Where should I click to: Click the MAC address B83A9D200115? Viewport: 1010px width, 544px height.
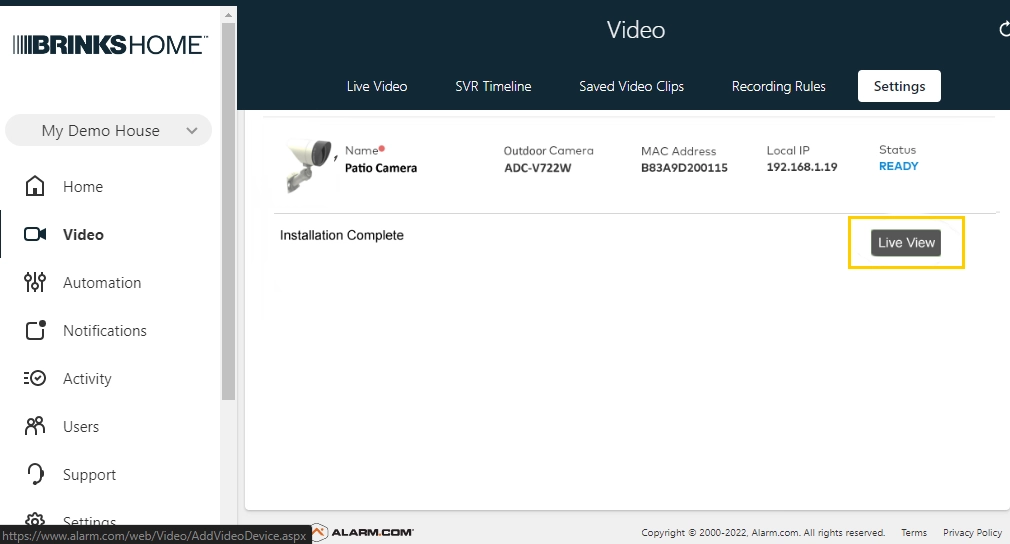684,168
